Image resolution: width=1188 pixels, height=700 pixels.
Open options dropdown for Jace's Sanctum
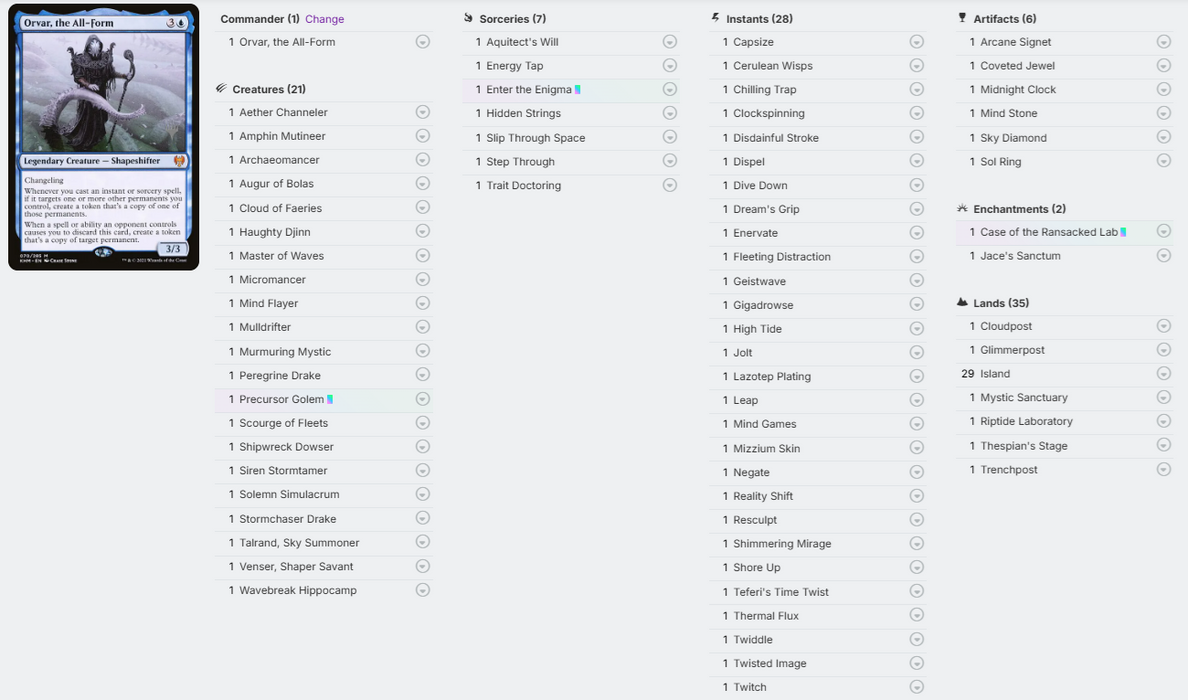[x=1164, y=255]
